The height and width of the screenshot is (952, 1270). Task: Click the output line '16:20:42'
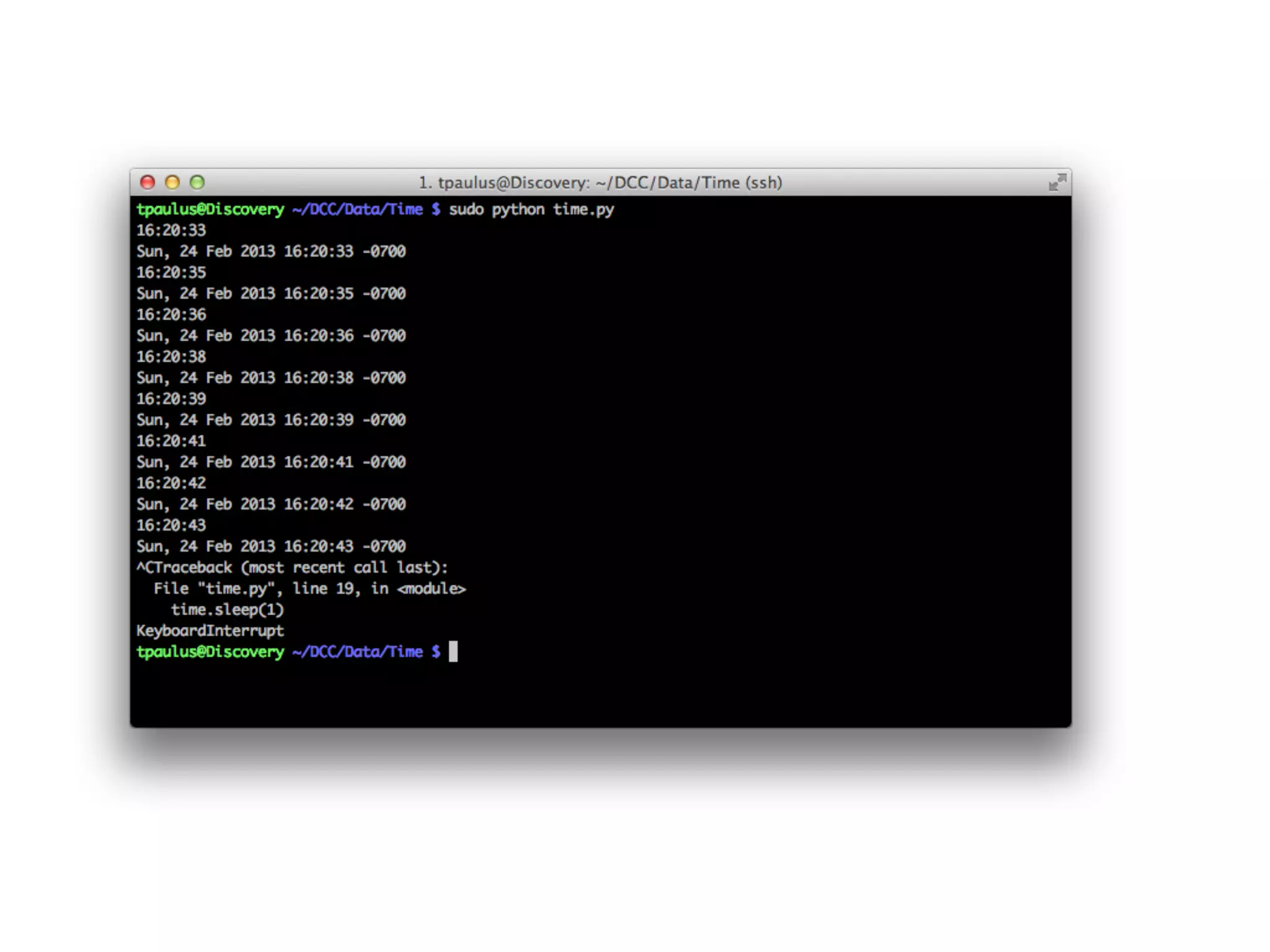click(171, 483)
